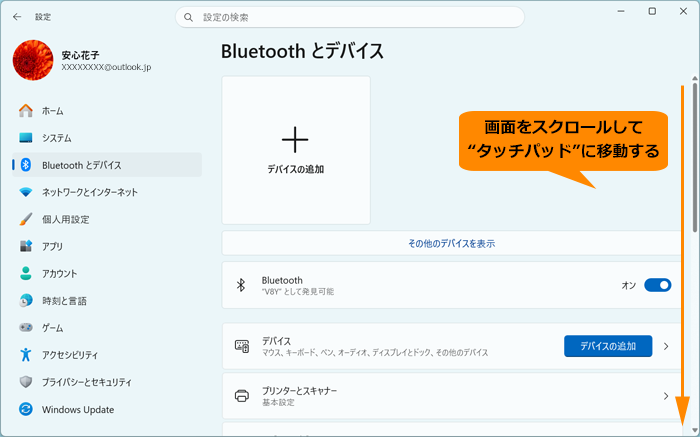Click the アクセシビリティ figure icon
Screen dimensions: 700x437
tap(25, 355)
